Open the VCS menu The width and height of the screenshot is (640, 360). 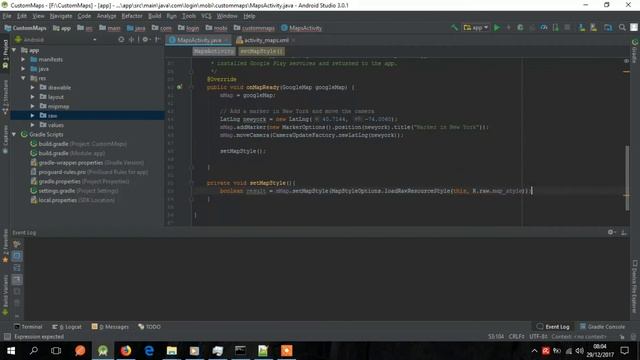pyautogui.click(x=206, y=16)
